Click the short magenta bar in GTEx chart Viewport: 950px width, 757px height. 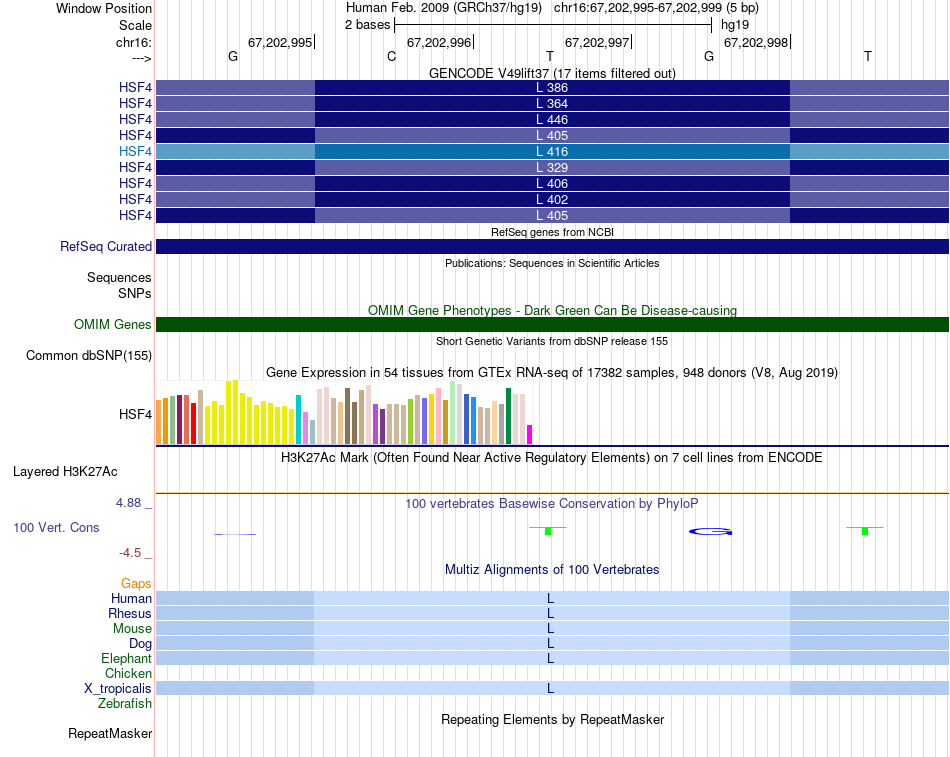(530, 435)
